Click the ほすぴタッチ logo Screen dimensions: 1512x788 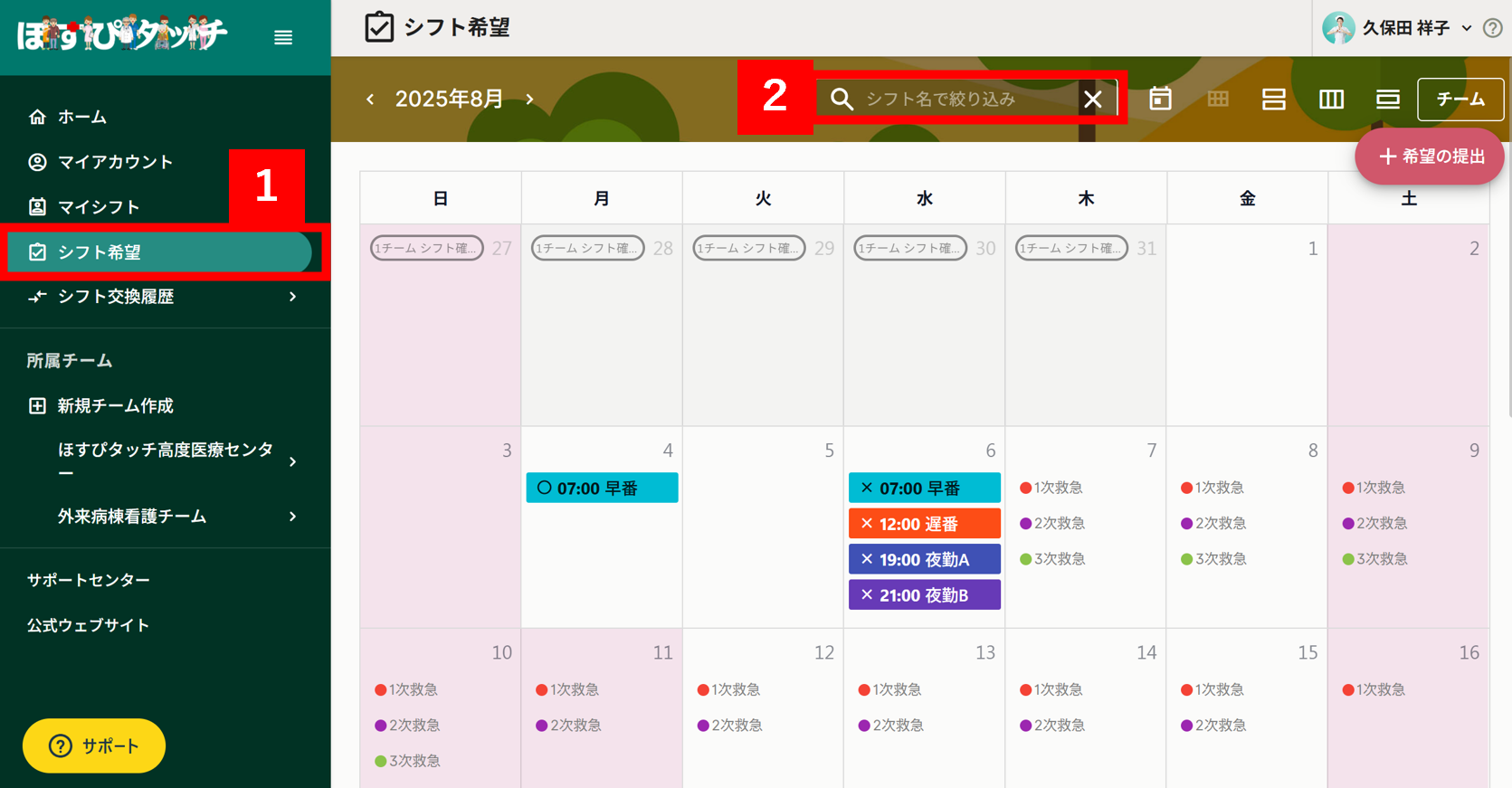(121, 34)
